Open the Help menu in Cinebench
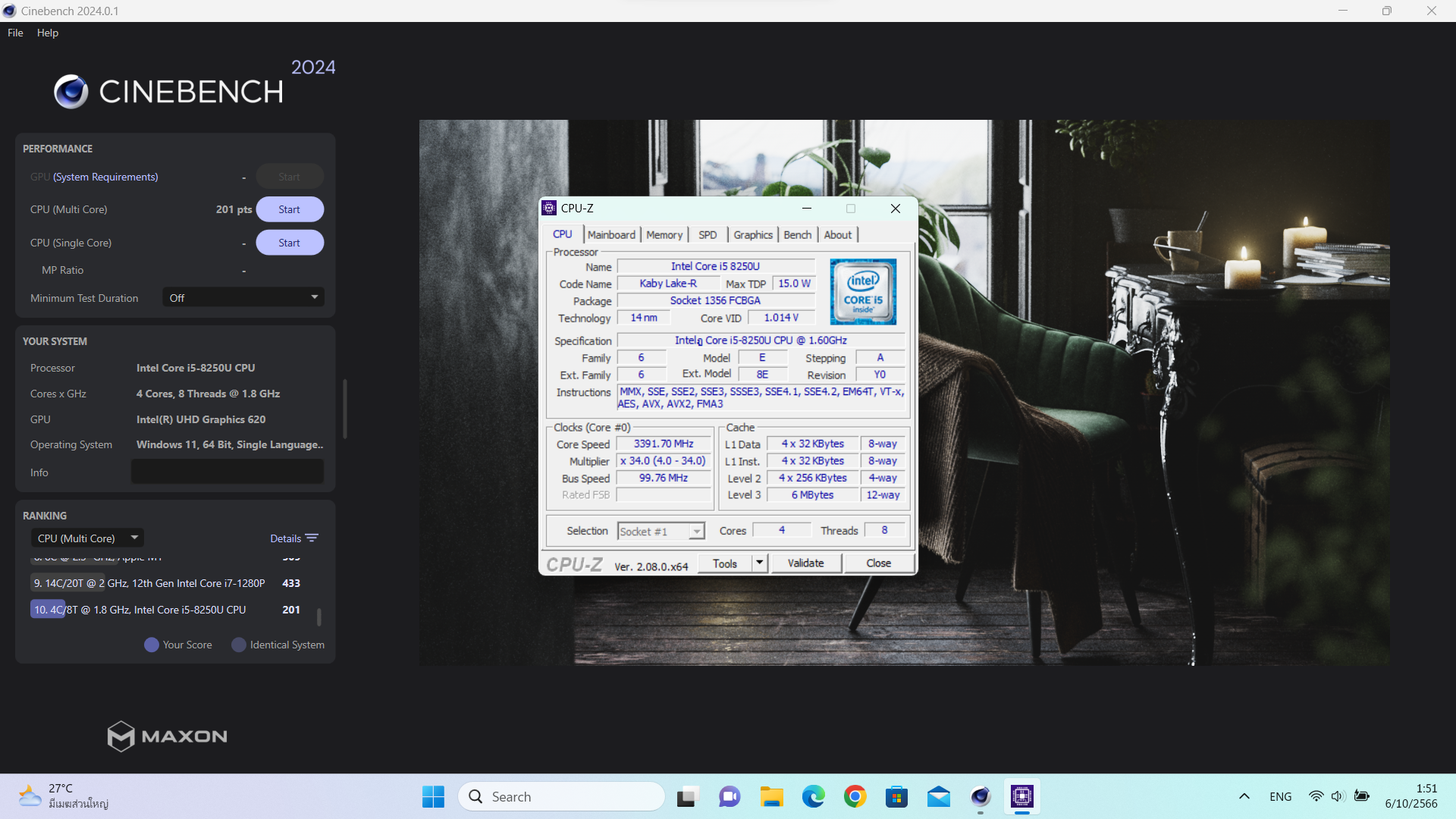1456x819 pixels. tap(48, 33)
